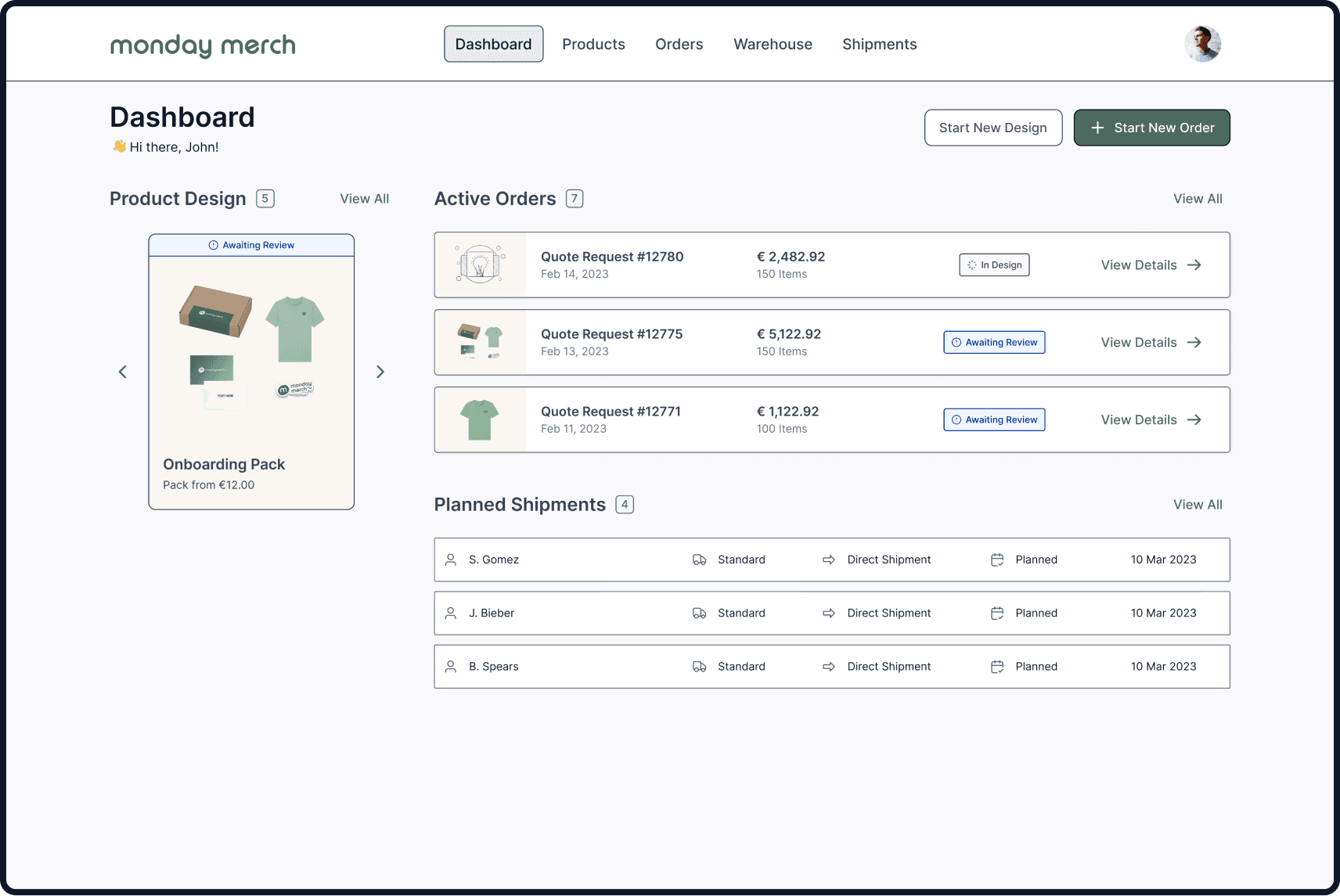Click the person icon beside B. Spears
This screenshot has height=896, width=1340.
coord(451,667)
